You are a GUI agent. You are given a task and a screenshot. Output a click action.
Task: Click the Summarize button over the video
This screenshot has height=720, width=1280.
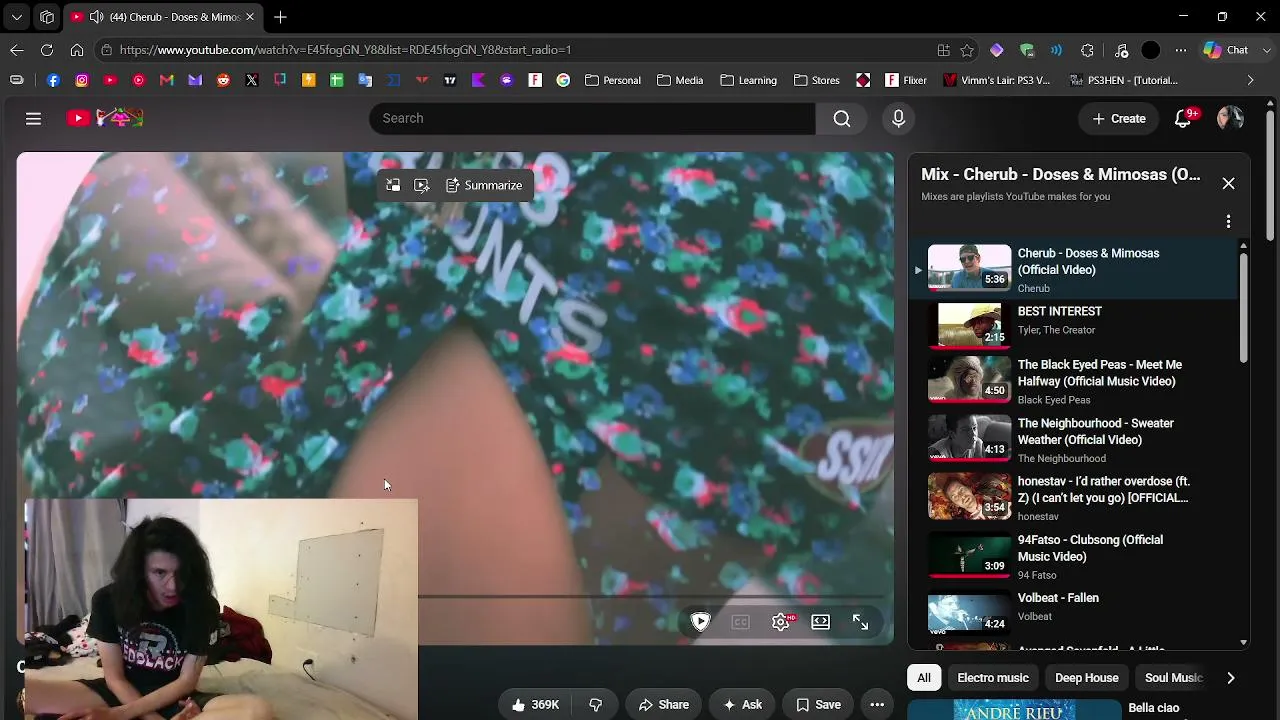(x=484, y=185)
